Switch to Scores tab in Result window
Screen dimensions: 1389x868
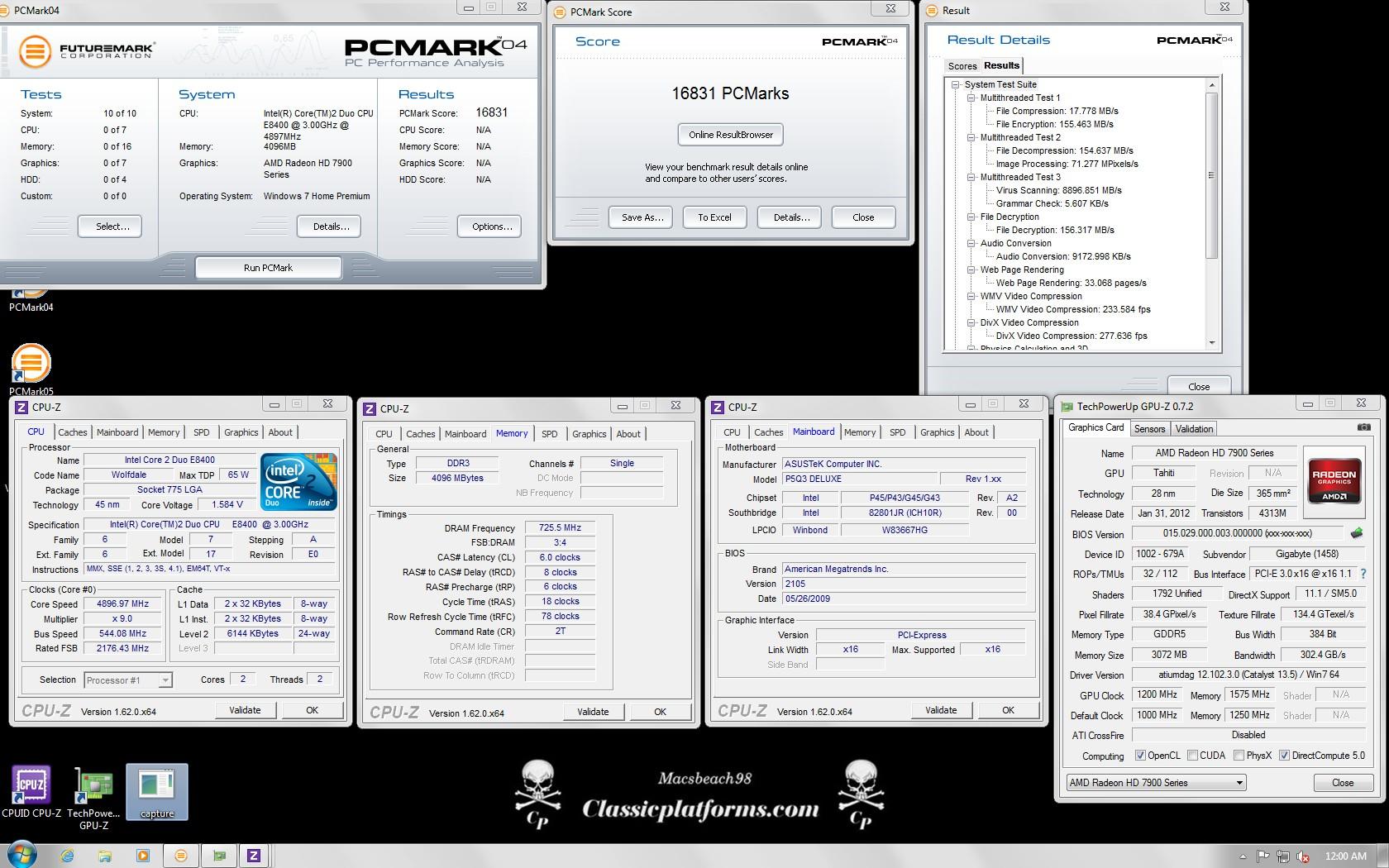coord(962,66)
